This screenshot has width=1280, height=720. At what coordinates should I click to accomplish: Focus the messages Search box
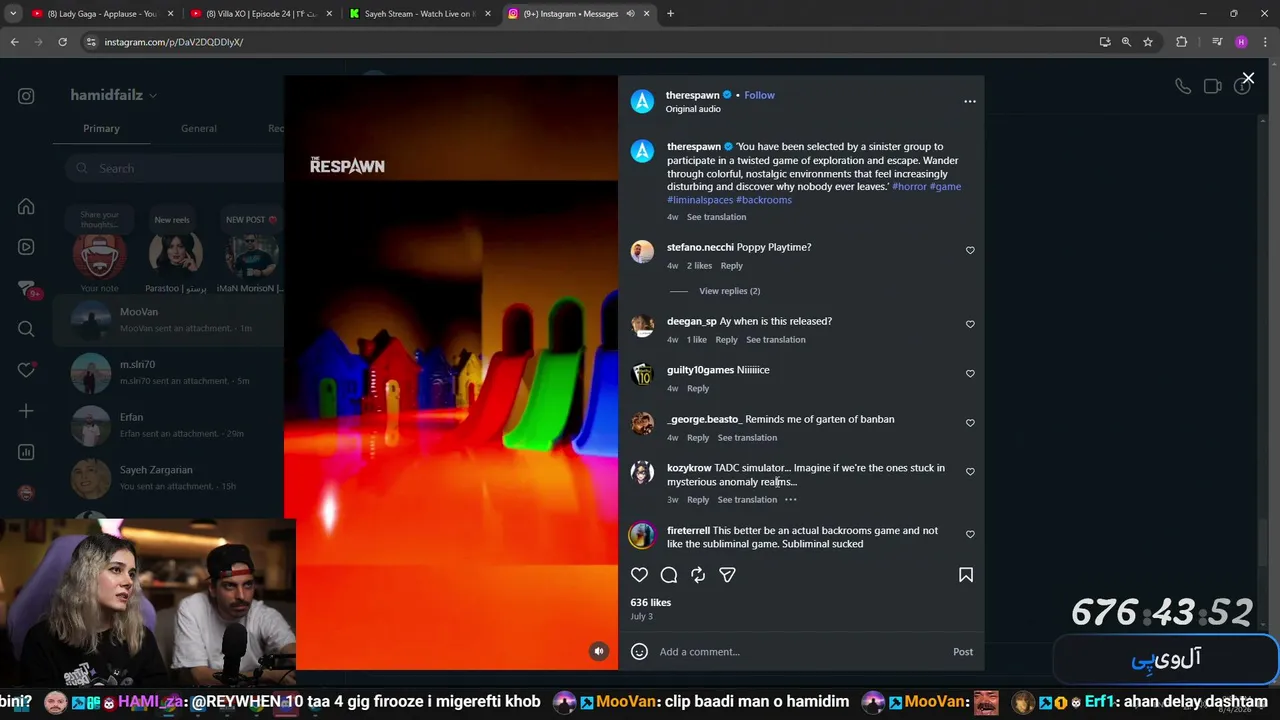[175, 168]
